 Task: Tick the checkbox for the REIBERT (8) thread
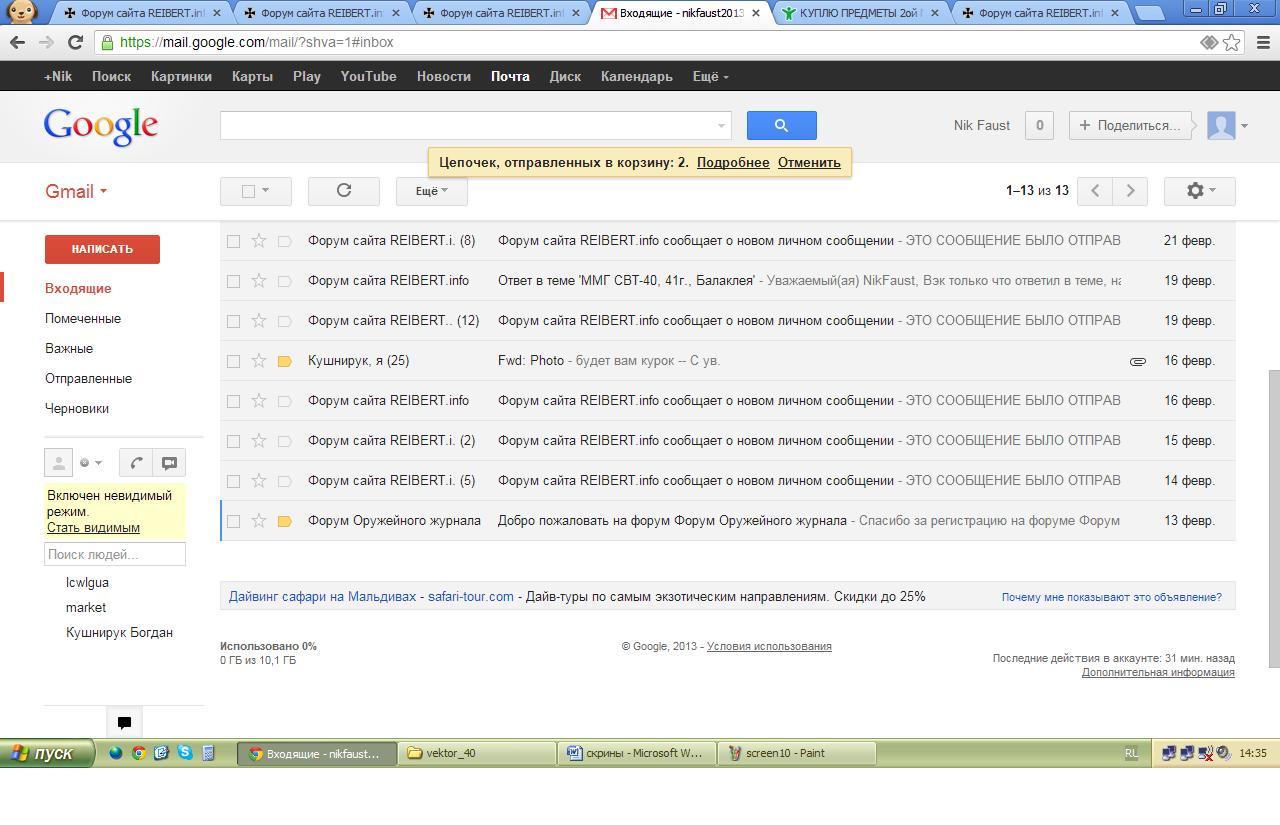(x=233, y=241)
